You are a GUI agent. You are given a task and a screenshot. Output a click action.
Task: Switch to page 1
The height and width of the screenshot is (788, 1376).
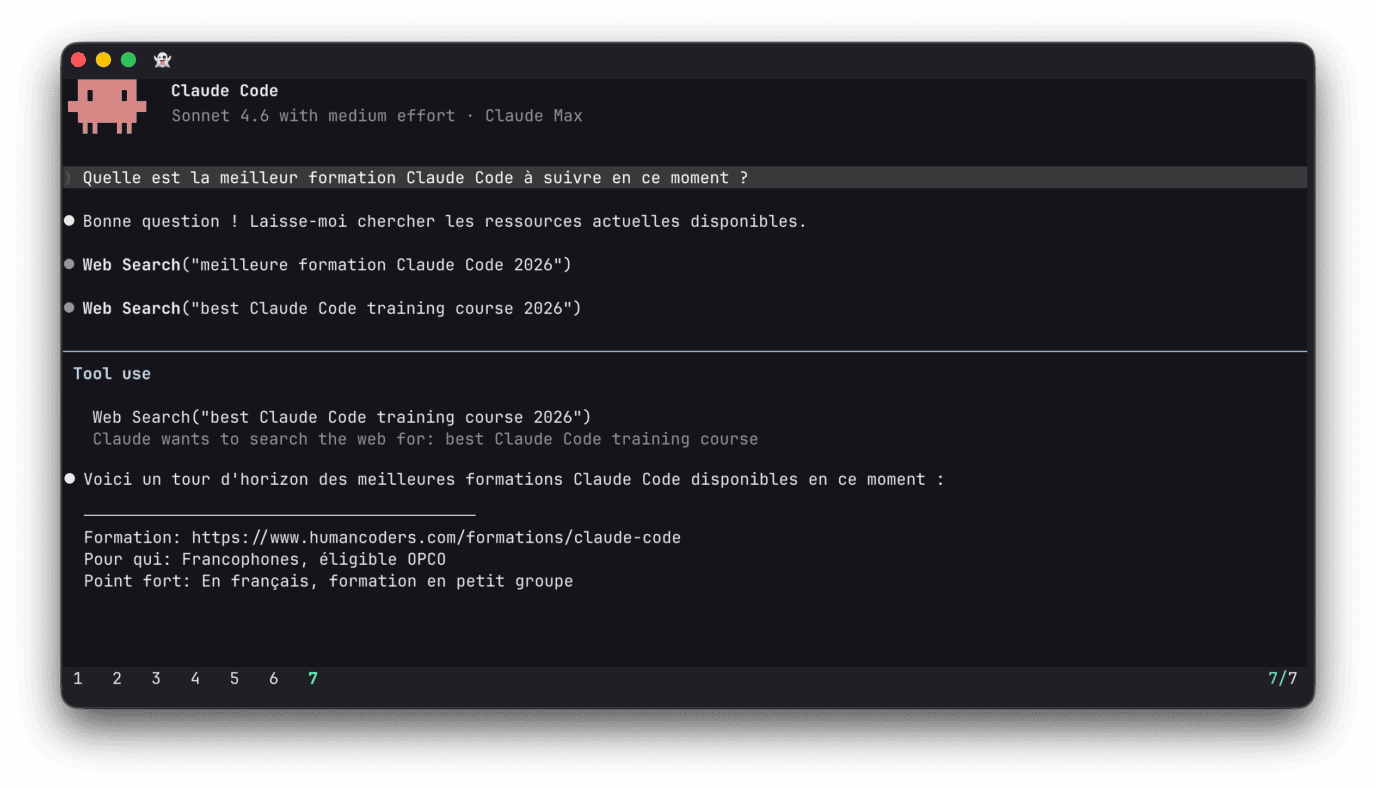tap(78, 678)
